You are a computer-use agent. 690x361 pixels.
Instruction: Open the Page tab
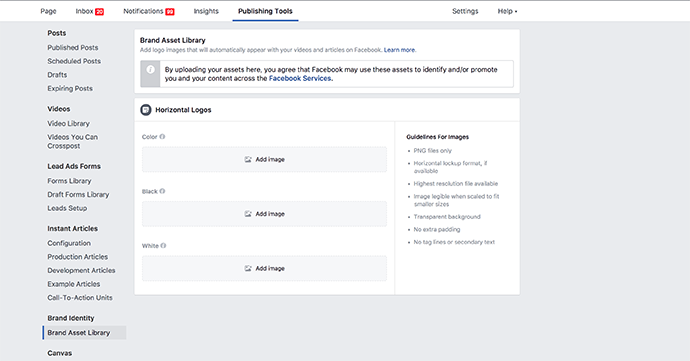click(48, 11)
